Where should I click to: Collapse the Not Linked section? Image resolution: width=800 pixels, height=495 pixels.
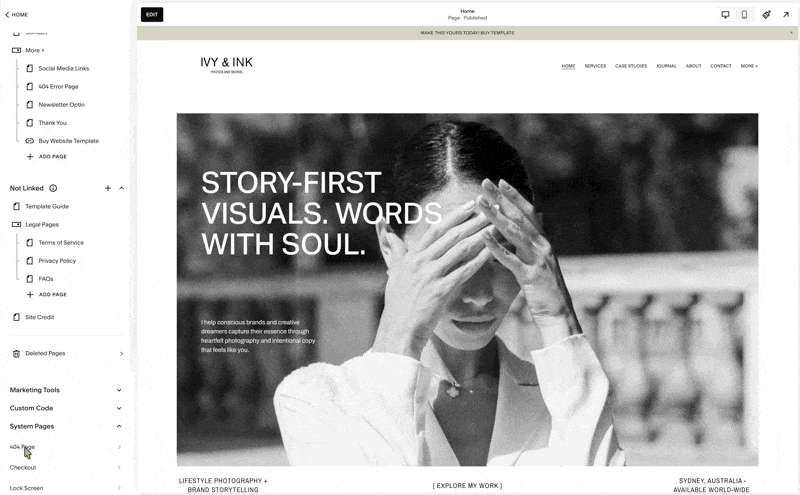click(121, 188)
